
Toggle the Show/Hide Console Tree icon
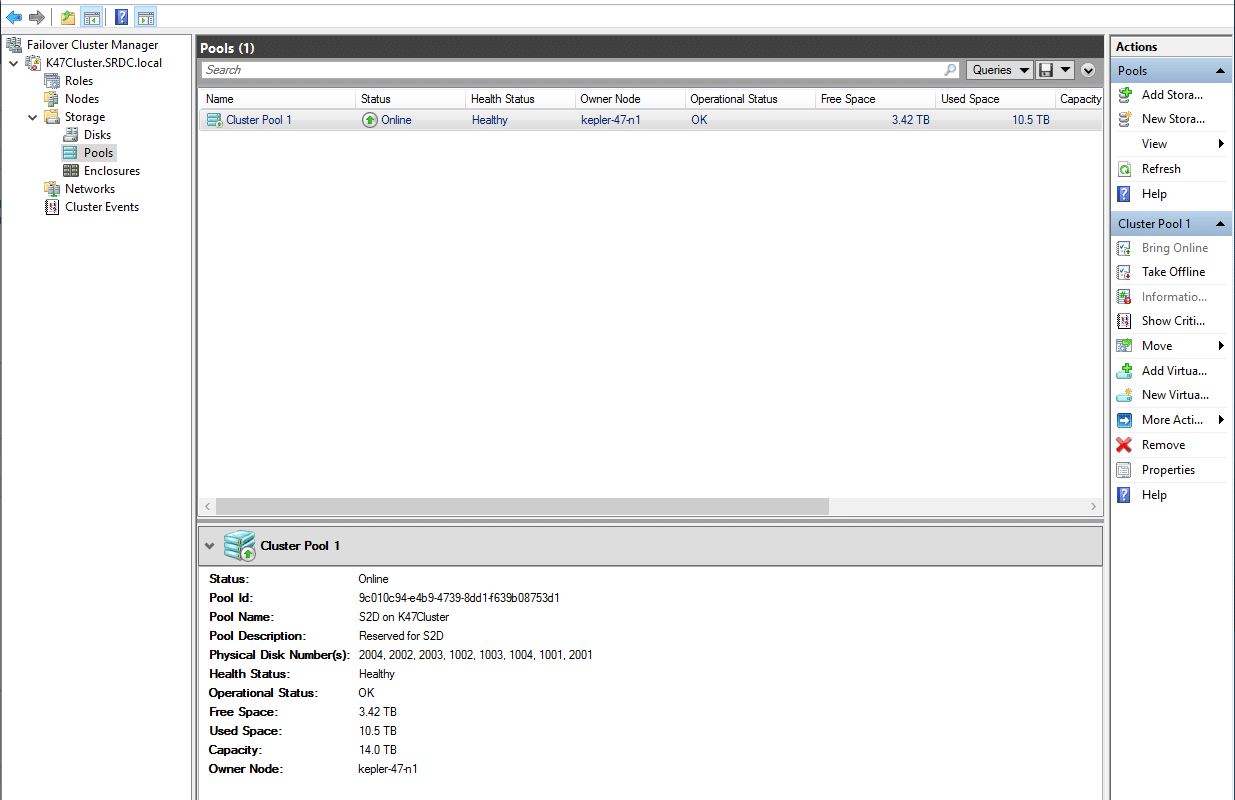[91, 17]
